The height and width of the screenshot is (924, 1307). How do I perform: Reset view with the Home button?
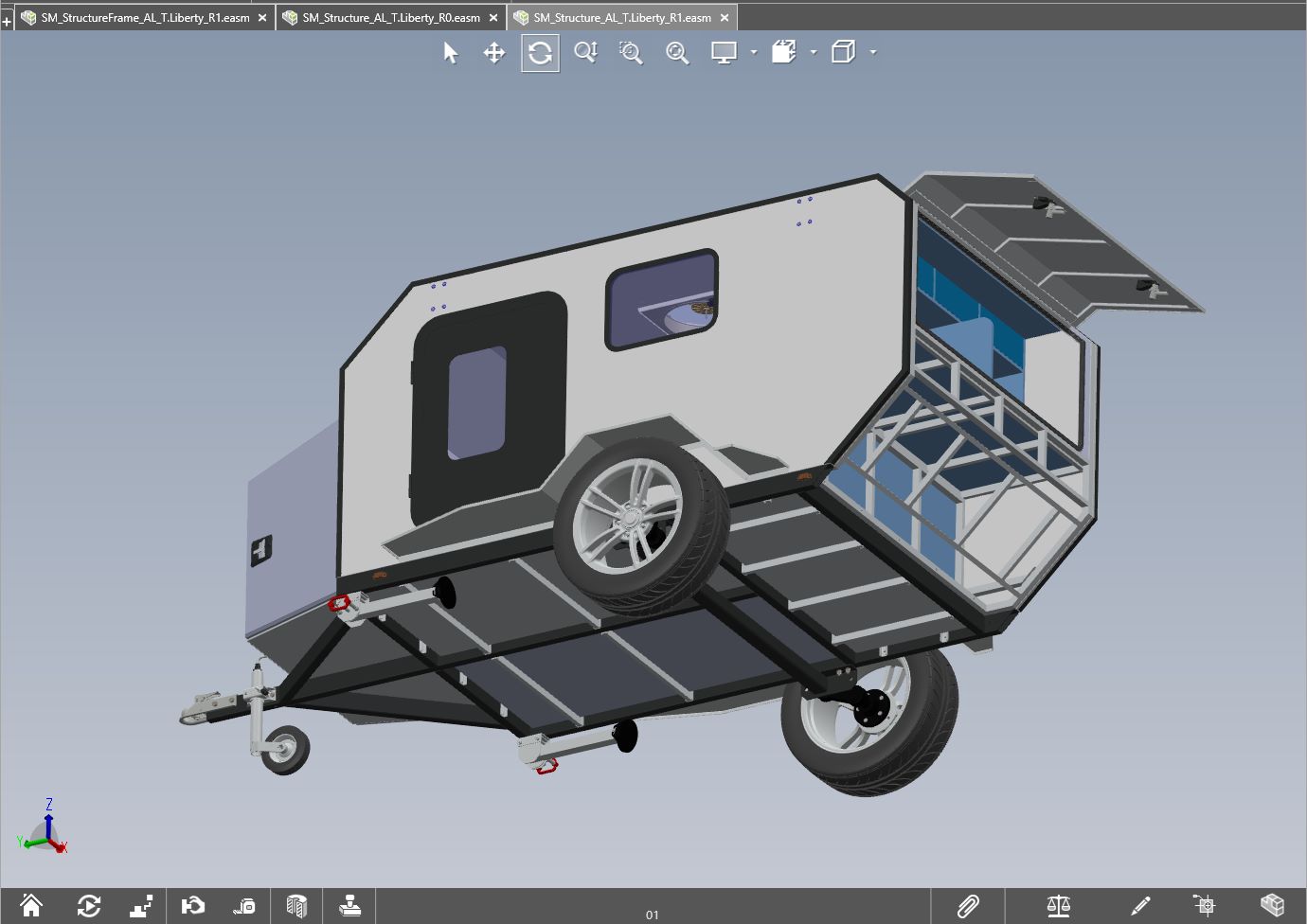31,906
